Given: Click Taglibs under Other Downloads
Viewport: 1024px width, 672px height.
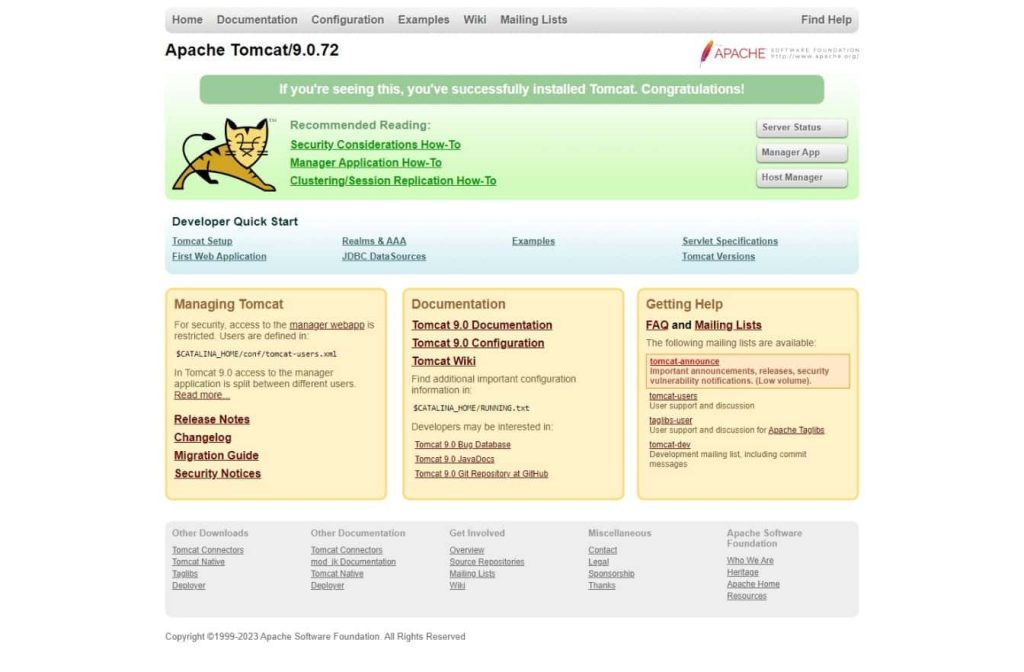Looking at the screenshot, I should (185, 574).
